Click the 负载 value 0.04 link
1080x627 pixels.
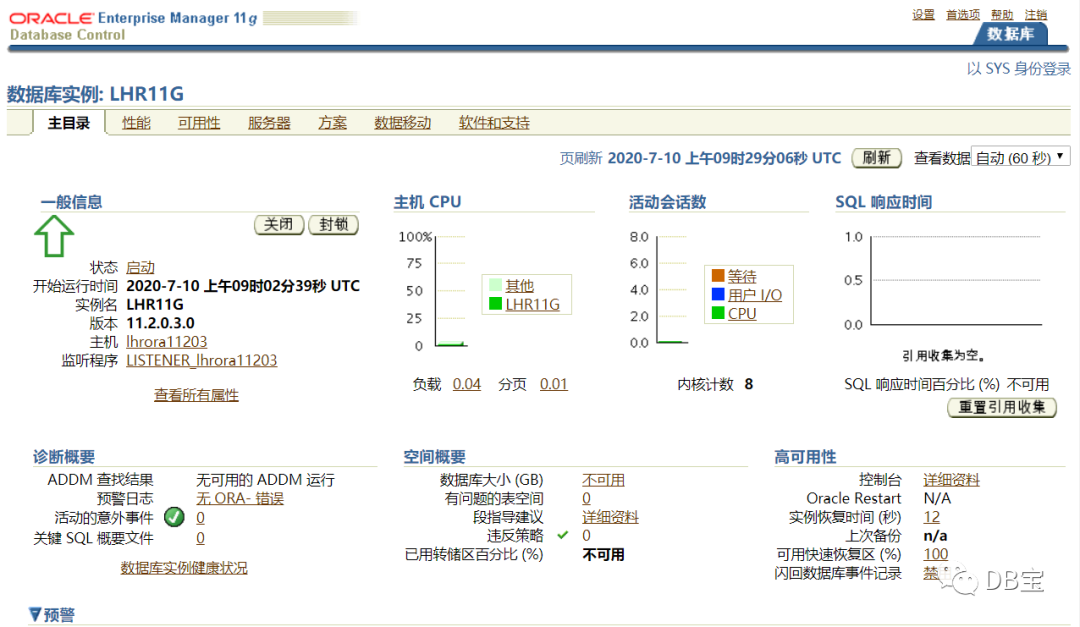pos(466,384)
